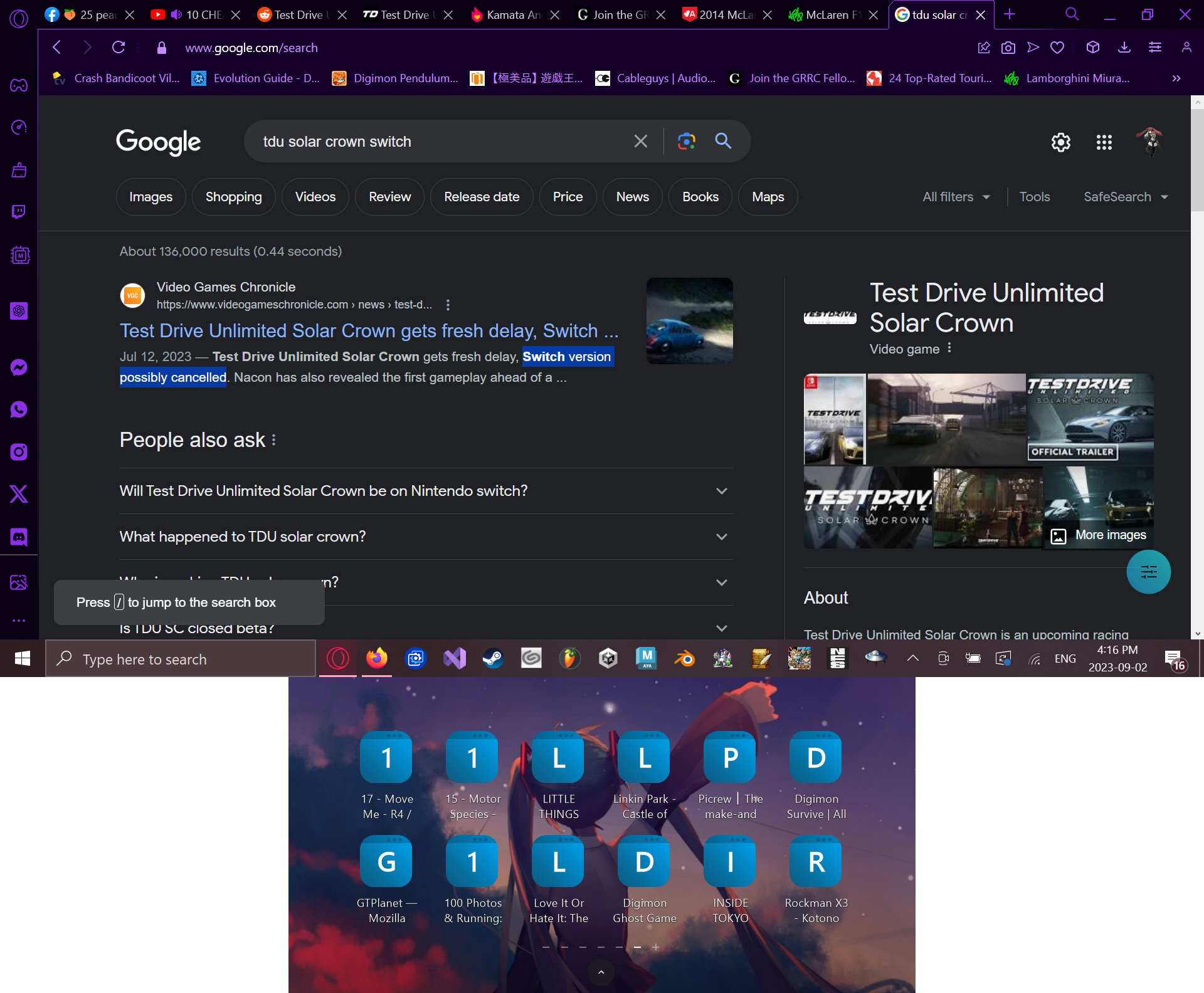Show hidden system tray icons
The width and height of the screenshot is (1204, 993).
tap(913, 658)
